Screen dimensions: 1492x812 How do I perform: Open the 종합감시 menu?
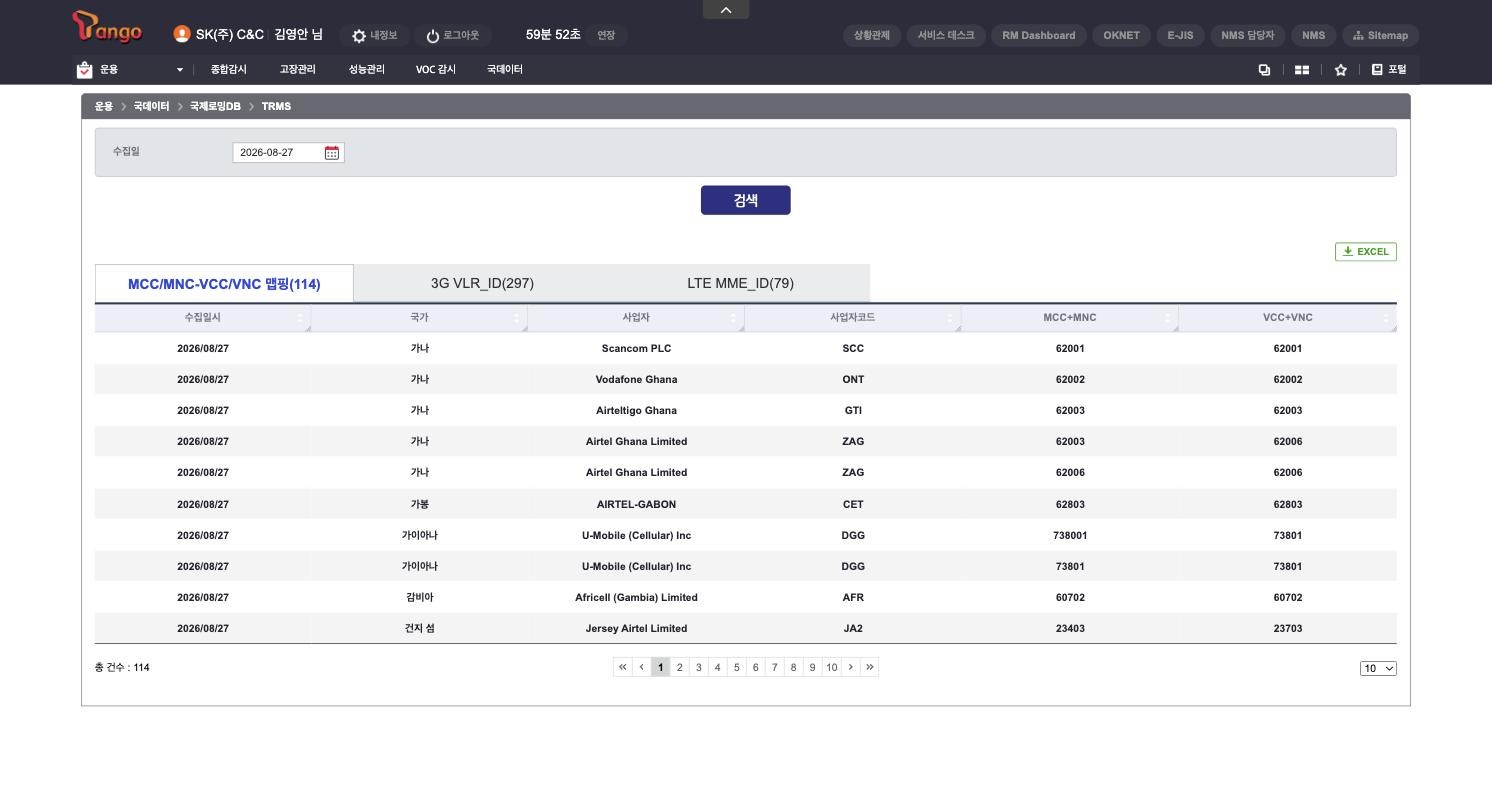[228, 69]
